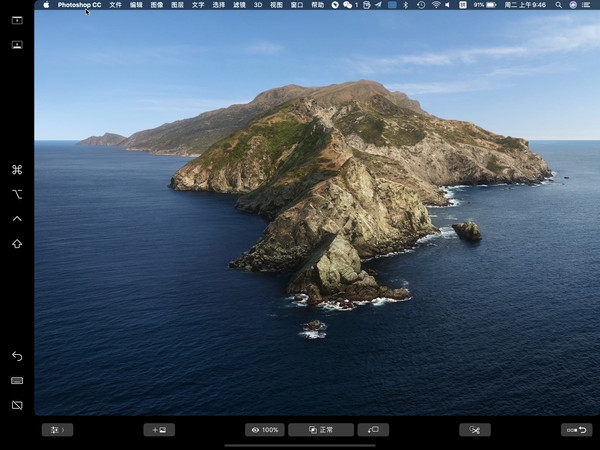600x450 pixels.
Task: Click the Wi-Fi status icon in menu bar
Action: point(435,5)
